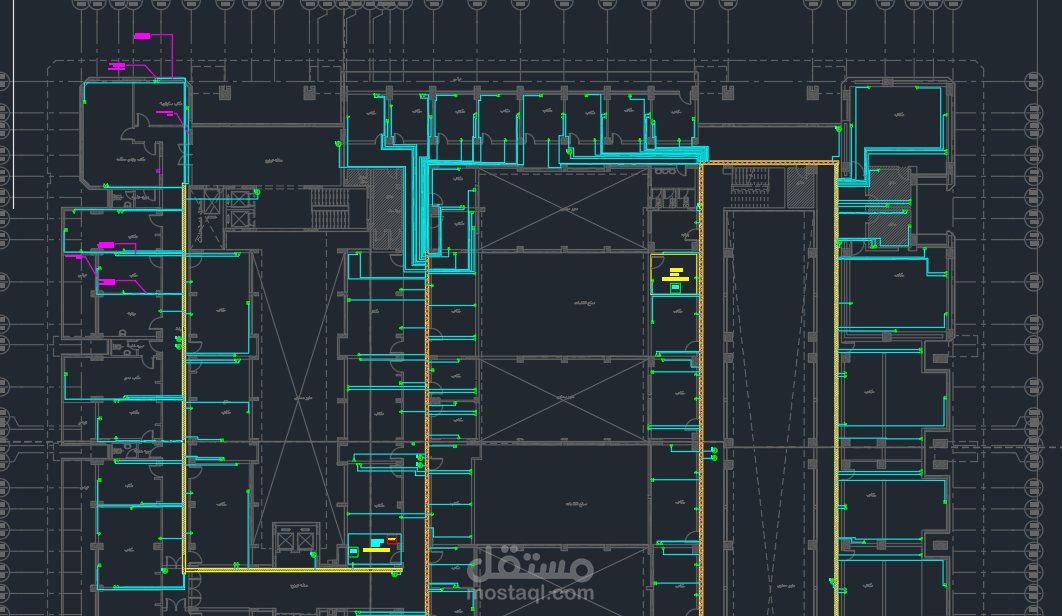The width and height of the screenshot is (1062, 616).
Task: Select the striped magenta label outside upper-left room
Action: point(116,66)
